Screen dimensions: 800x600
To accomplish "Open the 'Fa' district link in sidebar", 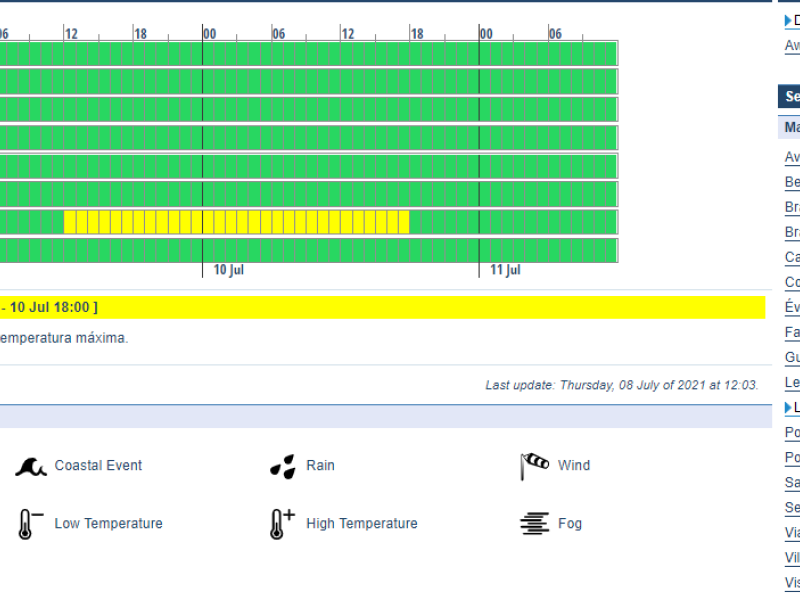I will pos(792,332).
